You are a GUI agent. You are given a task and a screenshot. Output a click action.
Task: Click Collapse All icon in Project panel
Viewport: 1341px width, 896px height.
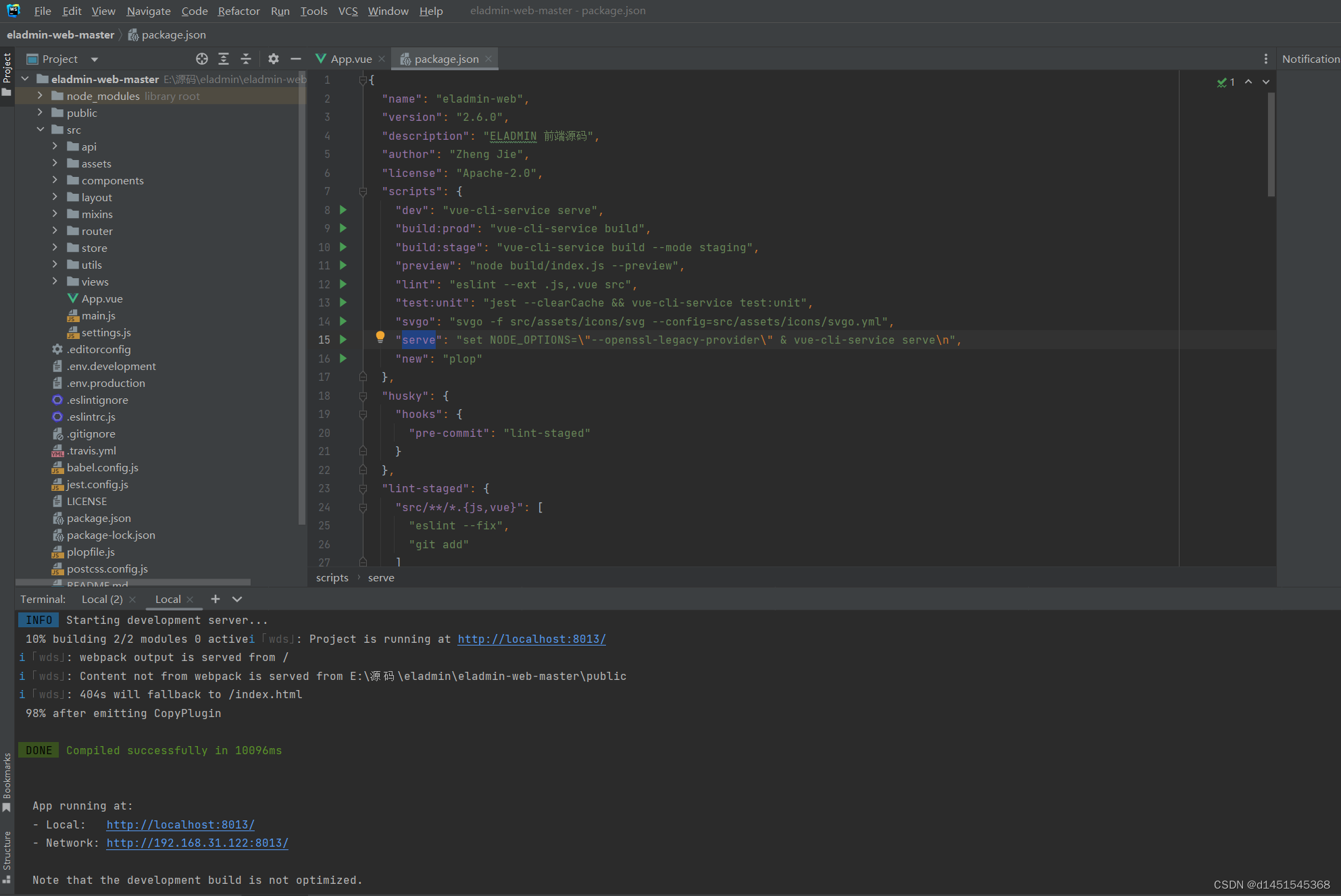(246, 59)
